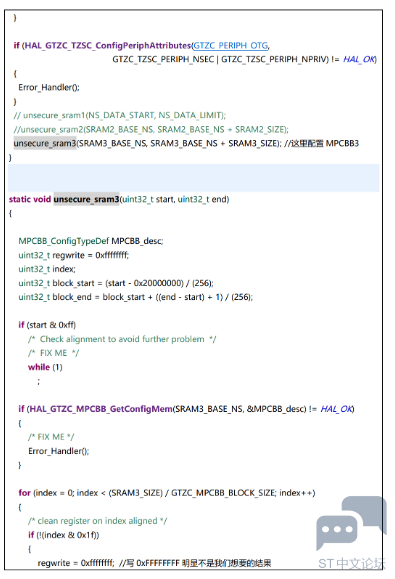The width and height of the screenshot is (395, 579).
Task: Click the 0xFFFFFFFF Chinese comment
Action: 195,563
